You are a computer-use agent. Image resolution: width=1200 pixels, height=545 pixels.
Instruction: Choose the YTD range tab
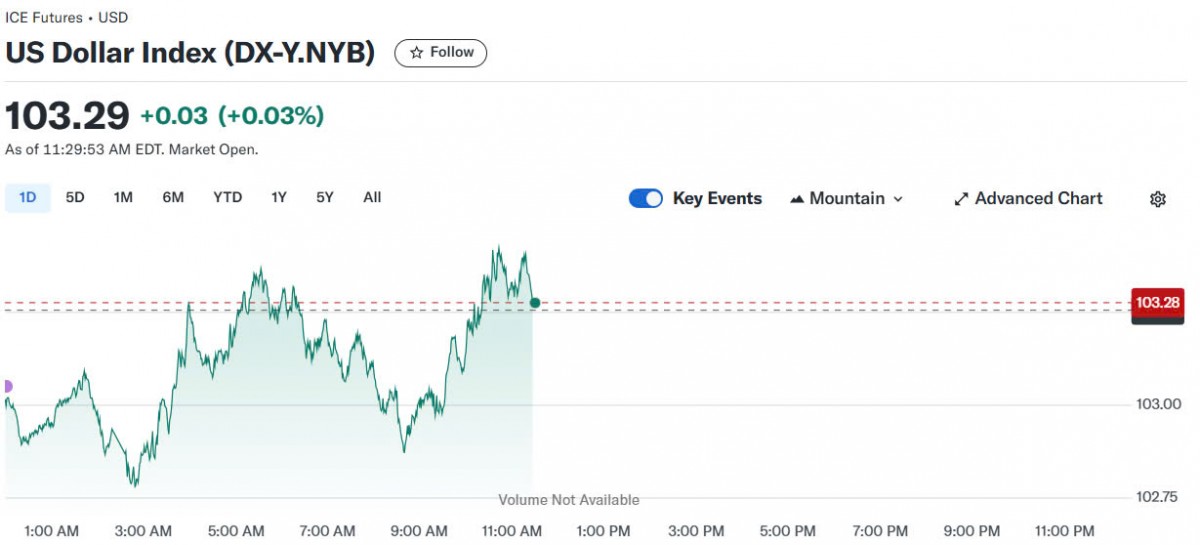(x=227, y=197)
